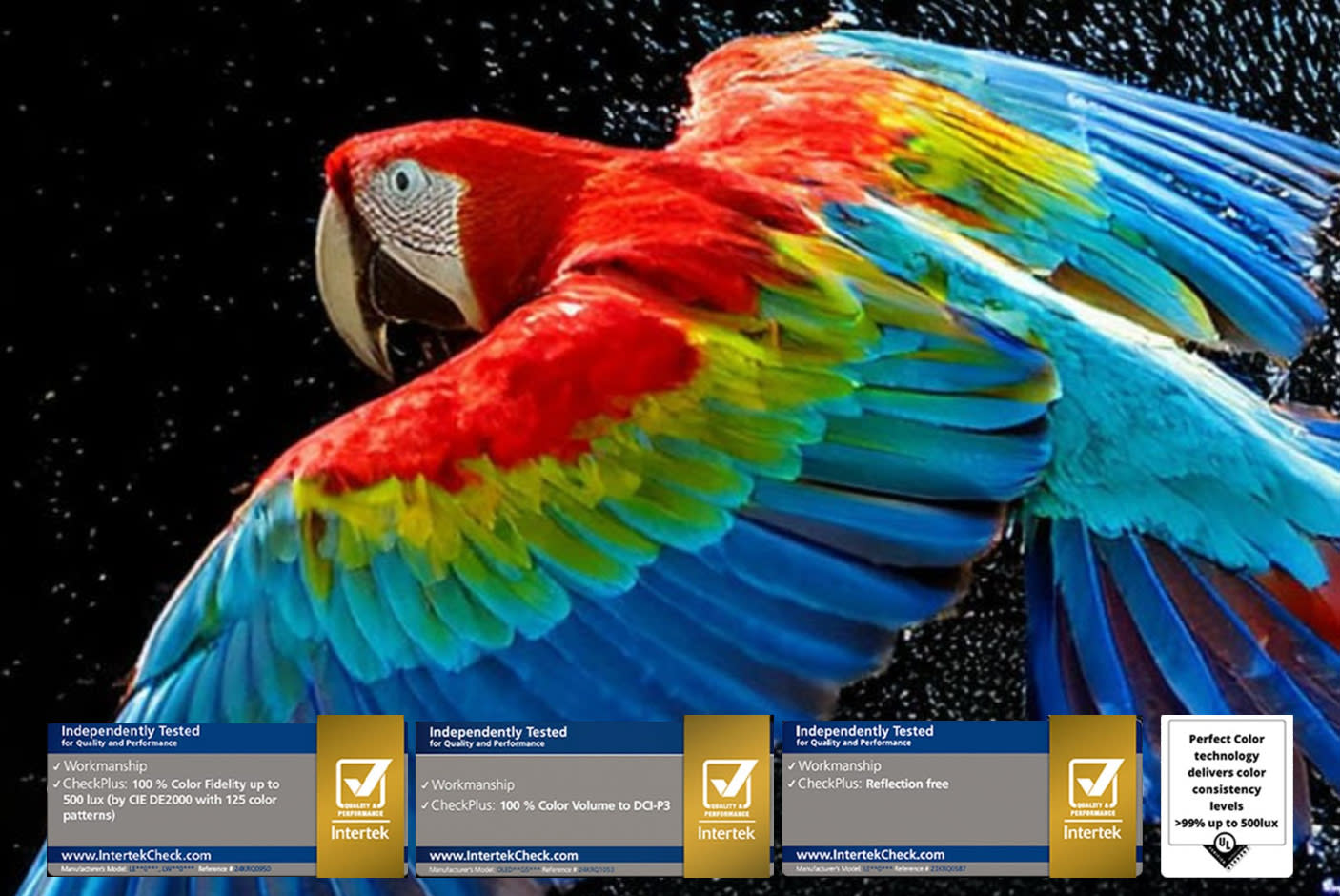Open www.IntertekCheck.com link on third card

click(870, 855)
